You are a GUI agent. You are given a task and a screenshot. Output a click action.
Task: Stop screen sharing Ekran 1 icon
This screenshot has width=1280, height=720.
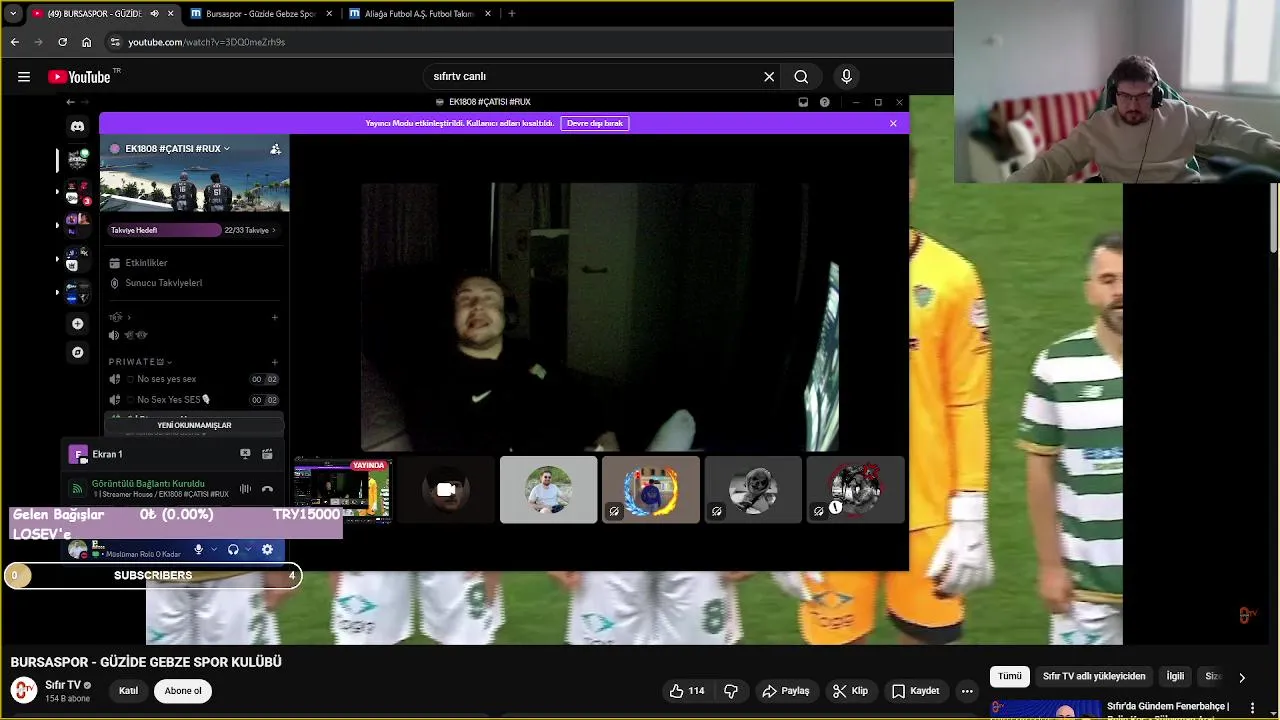click(245, 454)
